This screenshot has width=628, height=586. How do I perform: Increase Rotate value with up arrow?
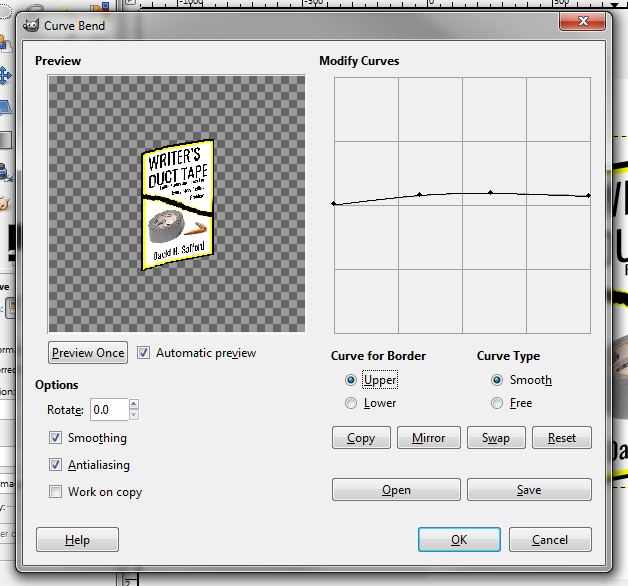134,405
